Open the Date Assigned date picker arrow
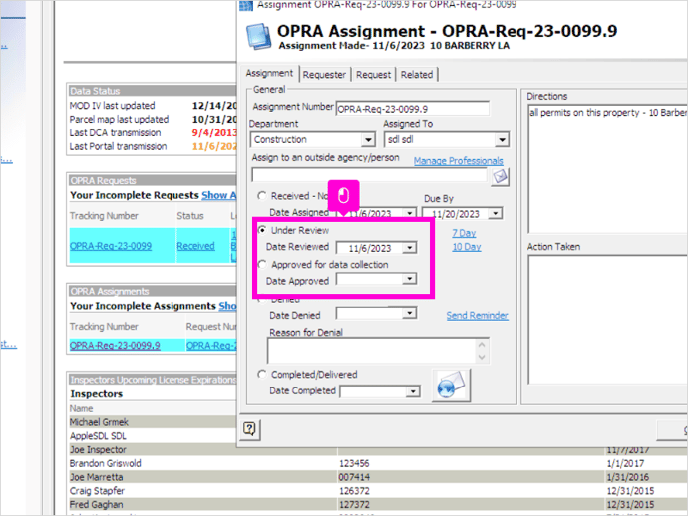 tap(409, 213)
